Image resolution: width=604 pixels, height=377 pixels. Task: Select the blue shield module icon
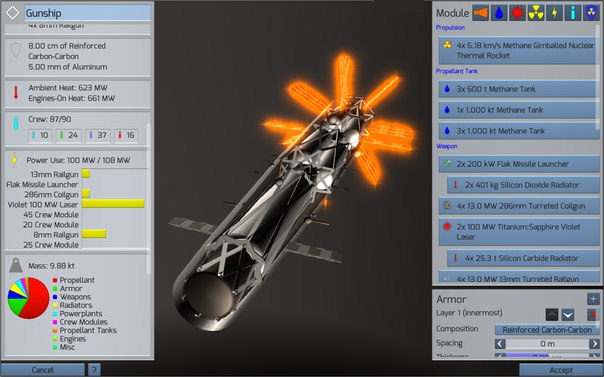pyautogui.click(x=591, y=13)
